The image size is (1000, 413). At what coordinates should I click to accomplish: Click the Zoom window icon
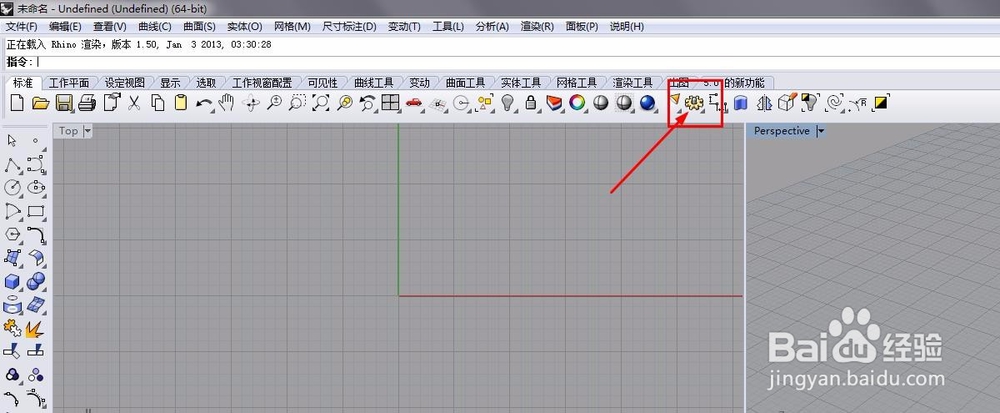pyautogui.click(x=297, y=103)
